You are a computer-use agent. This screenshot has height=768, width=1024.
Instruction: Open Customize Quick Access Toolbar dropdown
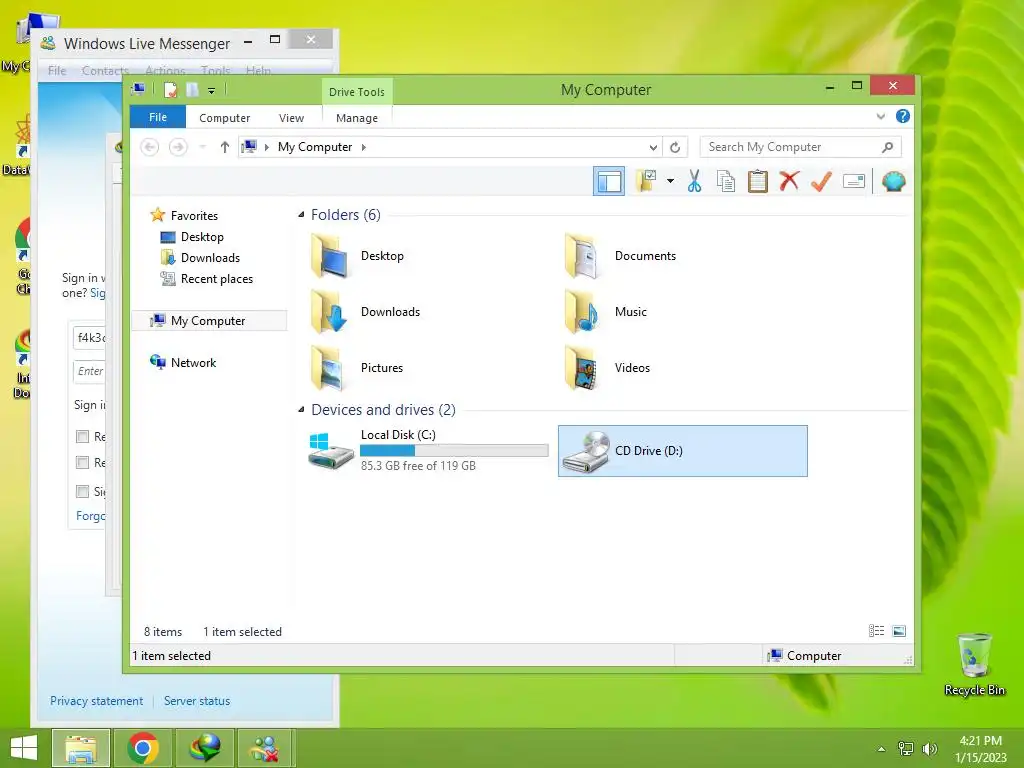pos(212,91)
